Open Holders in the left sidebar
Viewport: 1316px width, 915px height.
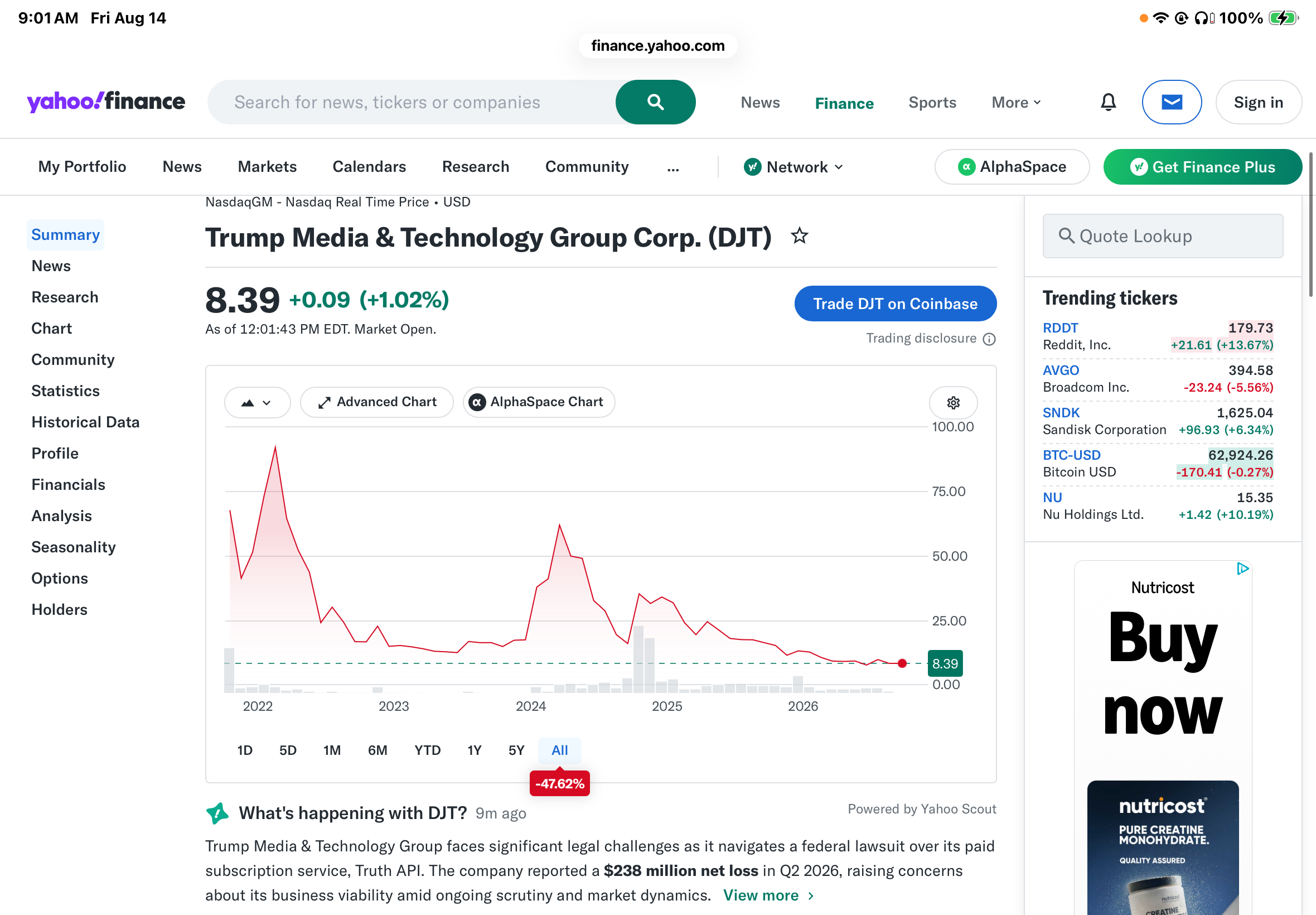pos(60,610)
